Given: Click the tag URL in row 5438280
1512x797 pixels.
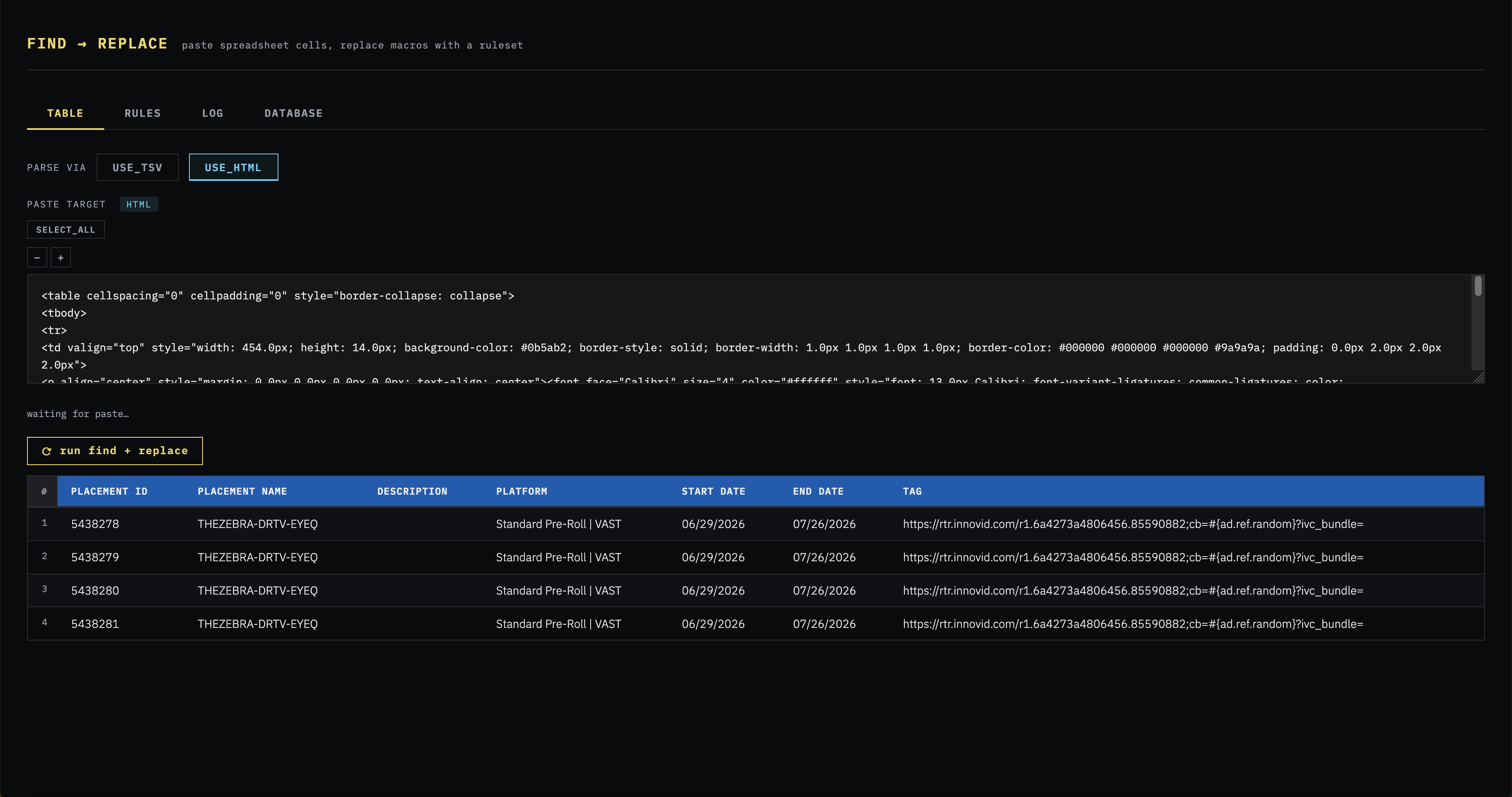Looking at the screenshot, I should (1133, 590).
